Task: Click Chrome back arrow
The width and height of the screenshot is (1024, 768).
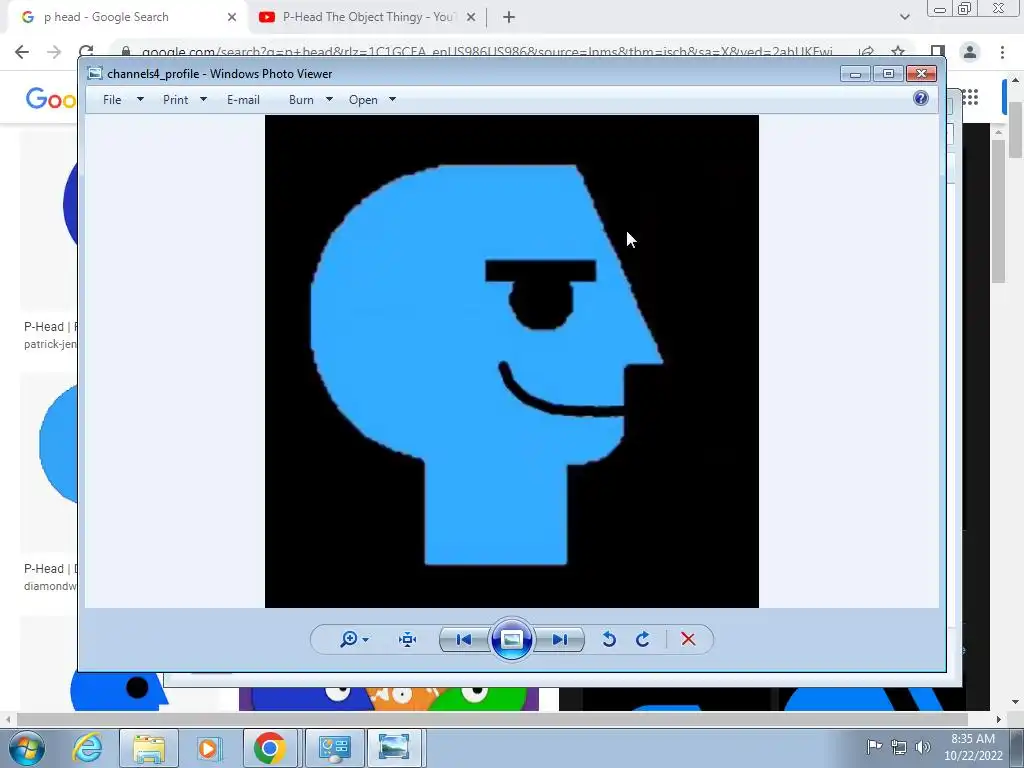Action: [22, 52]
